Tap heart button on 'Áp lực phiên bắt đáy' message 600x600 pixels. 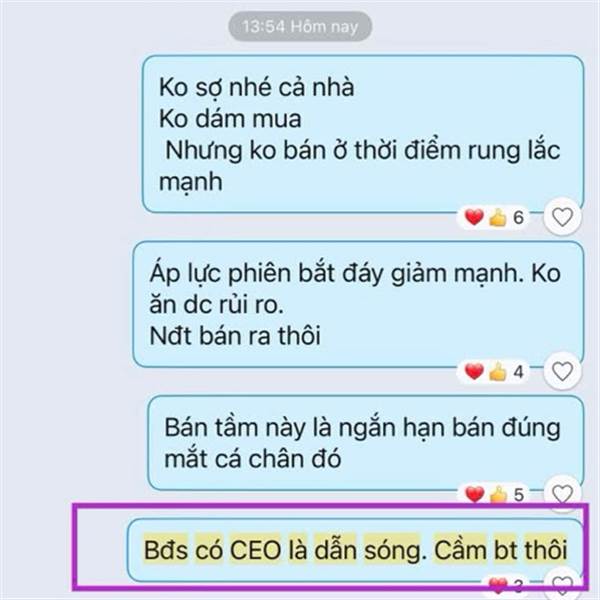562,371
